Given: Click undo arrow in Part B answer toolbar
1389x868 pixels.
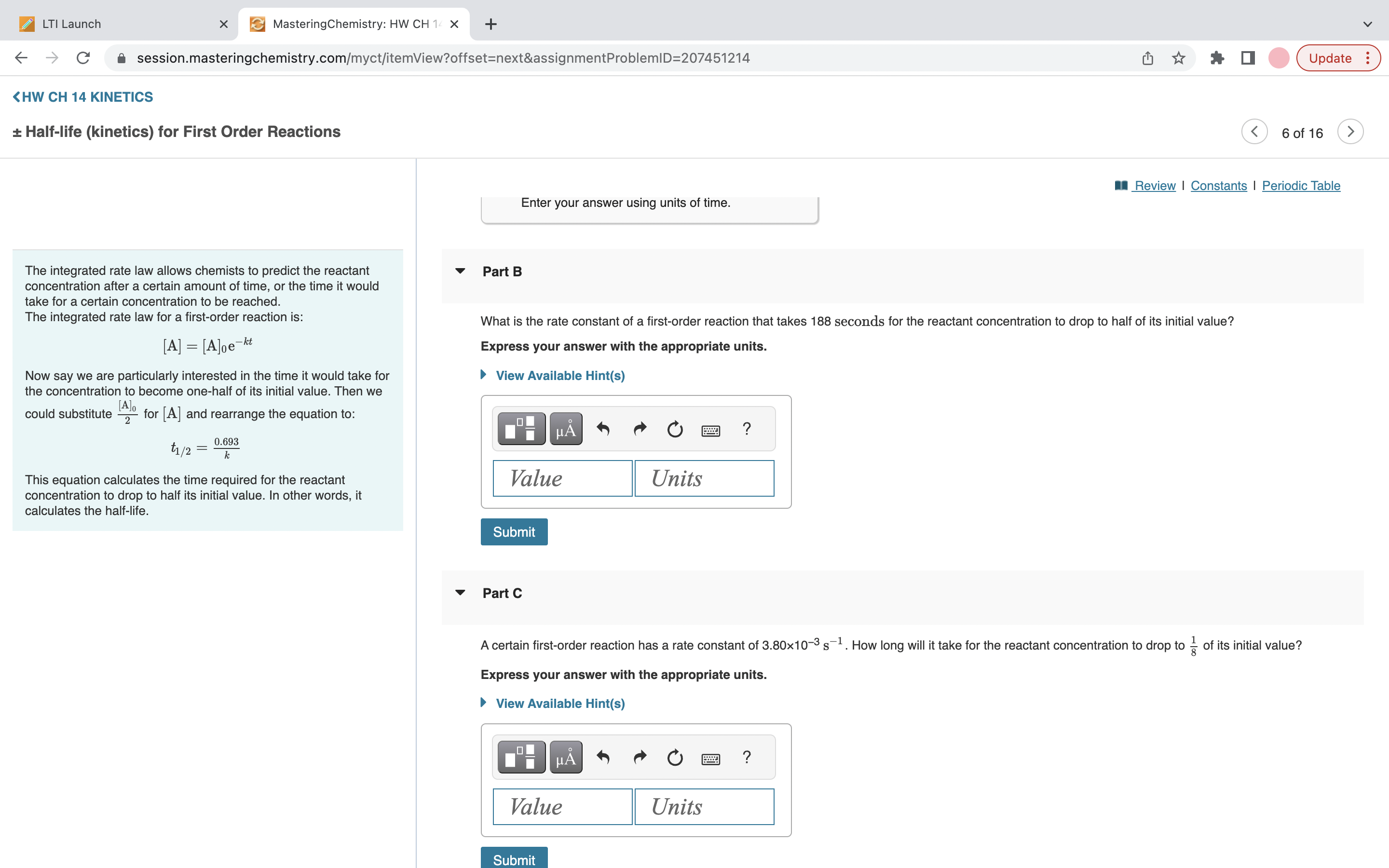Looking at the screenshot, I should click(603, 429).
